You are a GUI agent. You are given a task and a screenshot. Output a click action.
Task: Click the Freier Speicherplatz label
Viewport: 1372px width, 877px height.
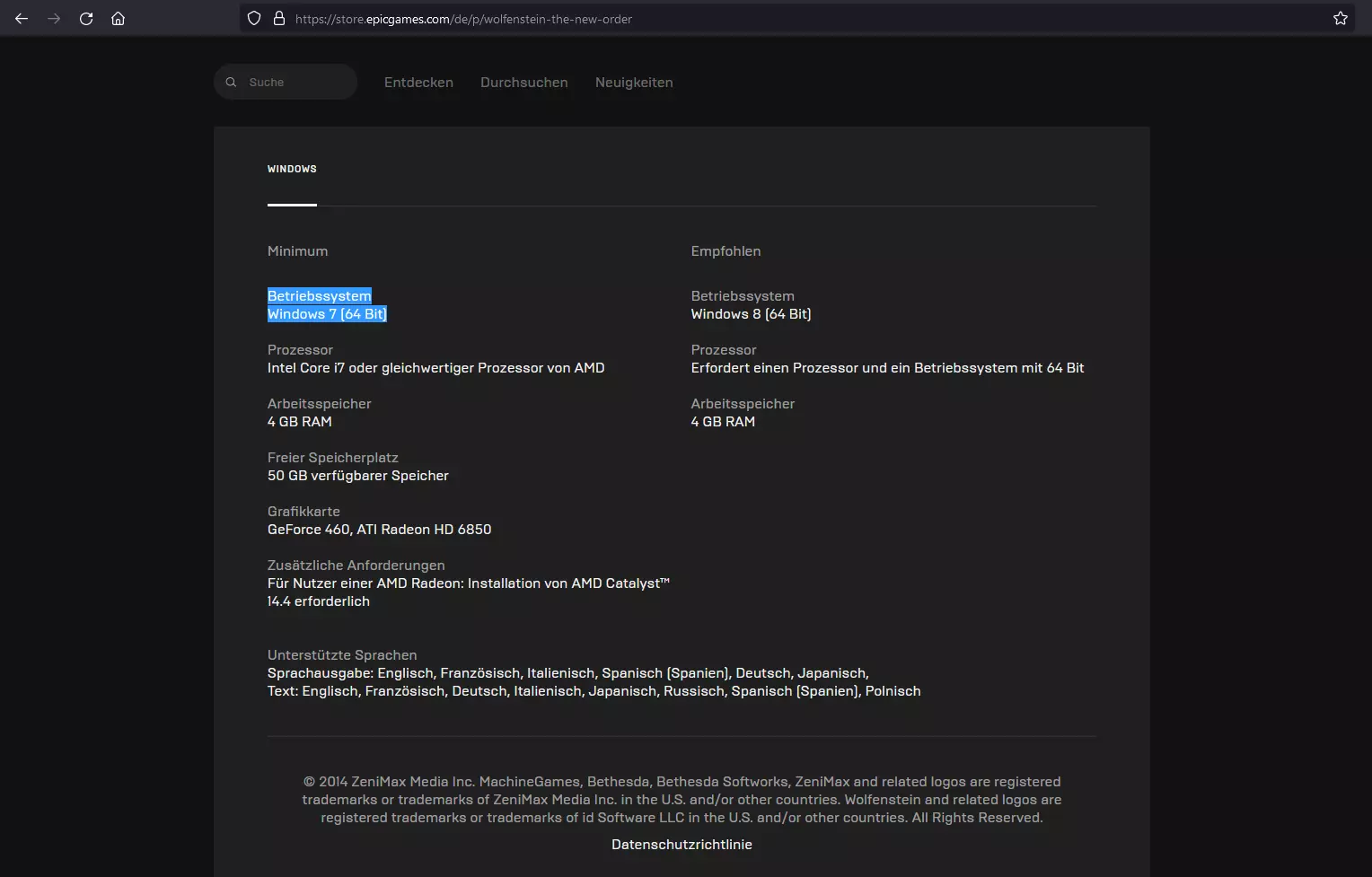click(x=333, y=458)
